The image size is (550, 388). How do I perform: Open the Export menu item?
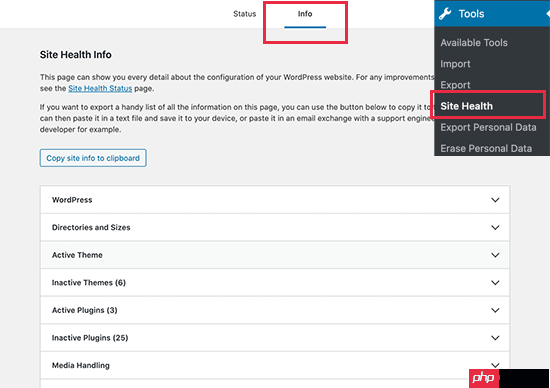coord(455,85)
